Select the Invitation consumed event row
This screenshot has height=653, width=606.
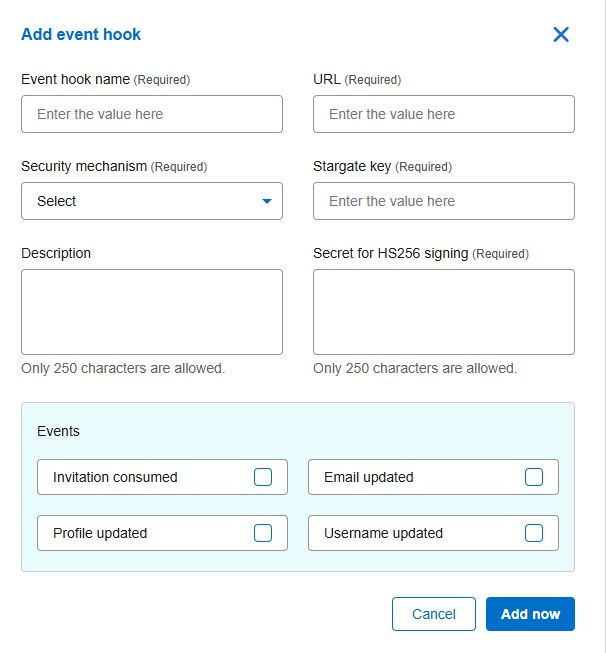(x=162, y=477)
